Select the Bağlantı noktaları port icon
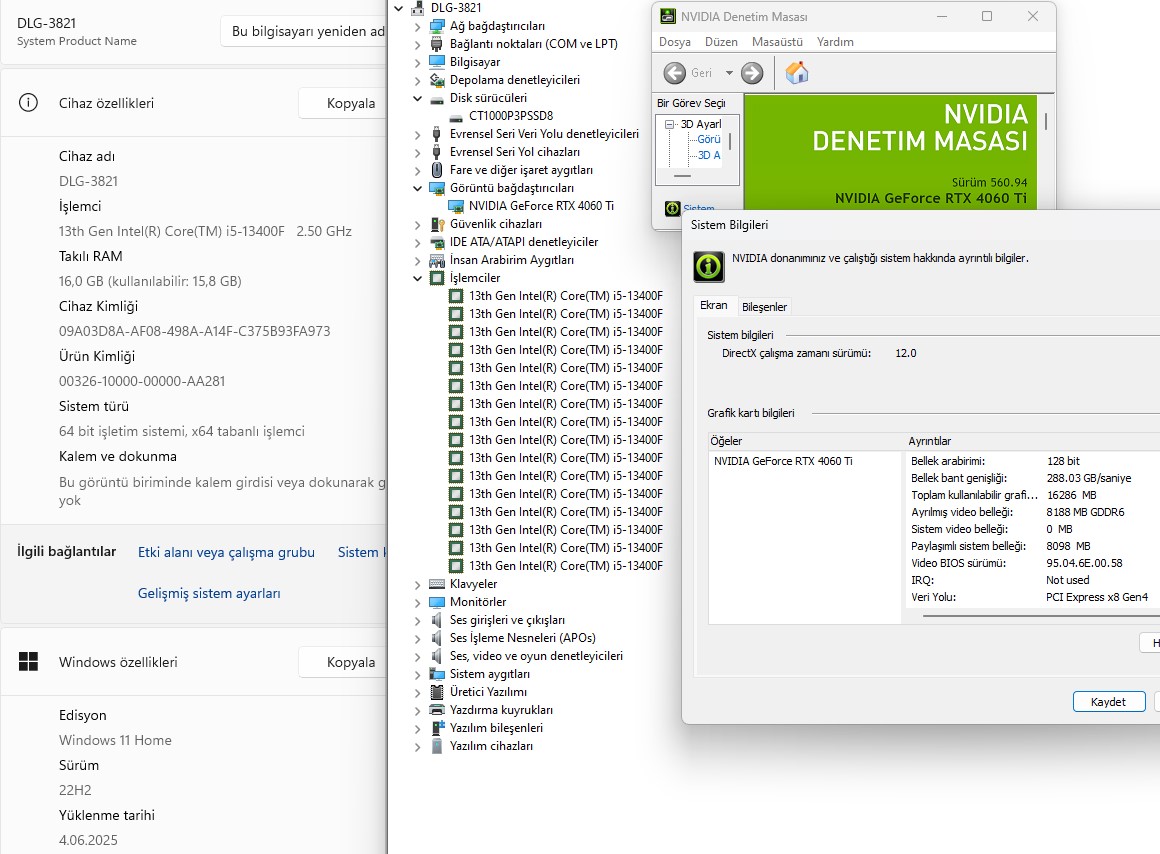This screenshot has width=1160, height=854. 437,44
